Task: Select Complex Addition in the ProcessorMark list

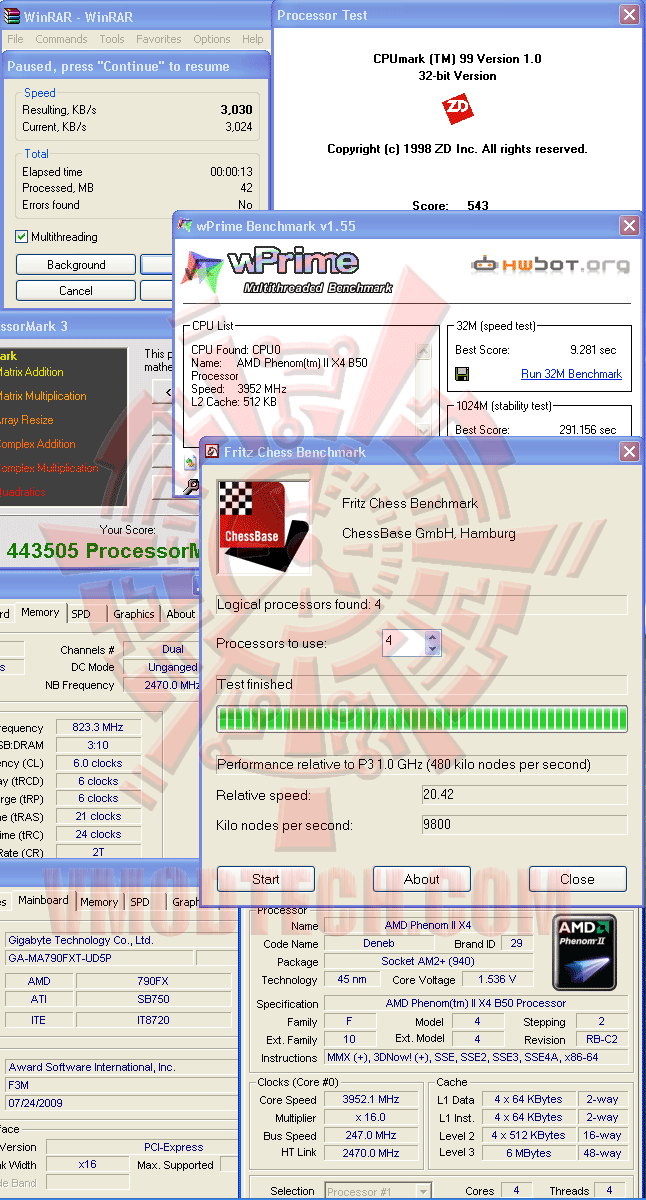Action: [37, 444]
